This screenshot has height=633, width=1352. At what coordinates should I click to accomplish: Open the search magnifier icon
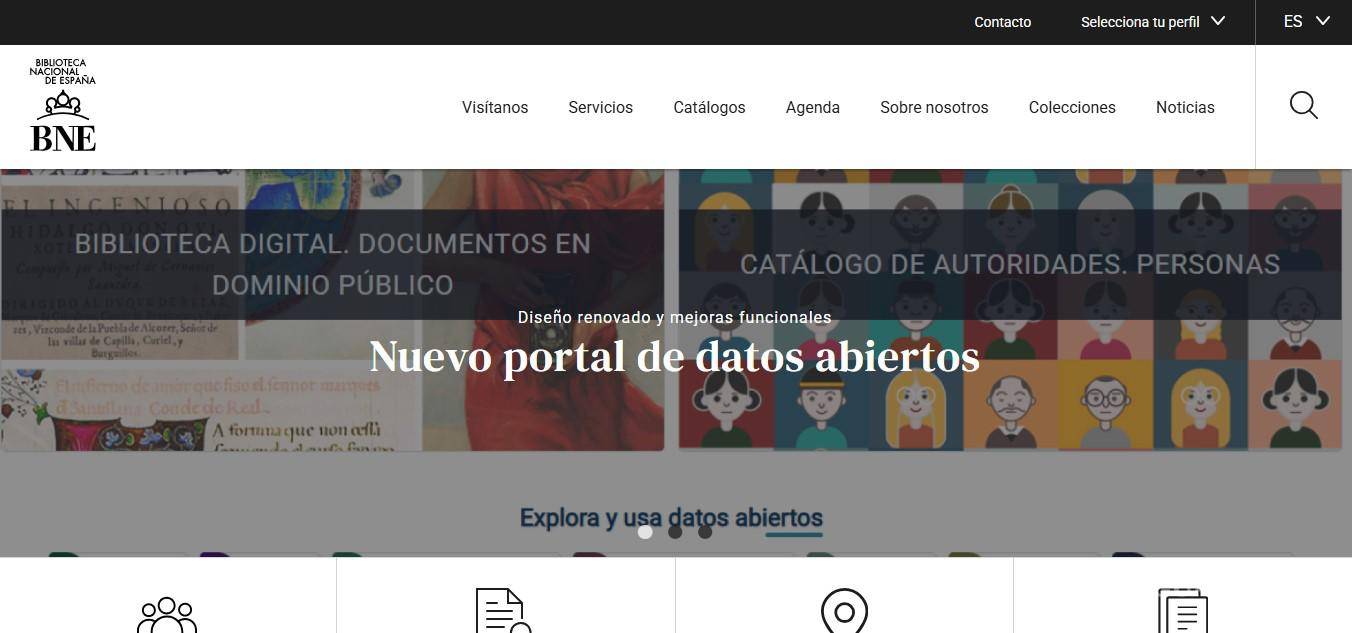pyautogui.click(x=1303, y=106)
